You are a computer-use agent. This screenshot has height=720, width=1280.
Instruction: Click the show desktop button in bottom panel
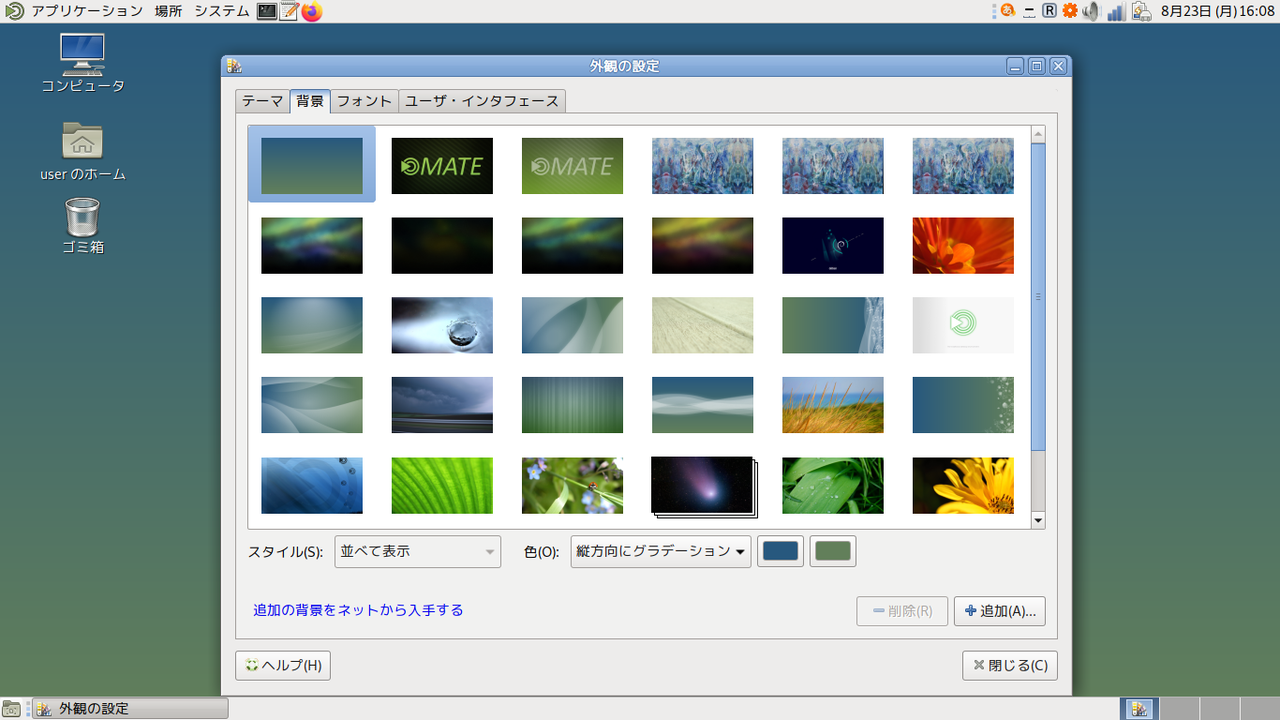[x=11, y=708]
